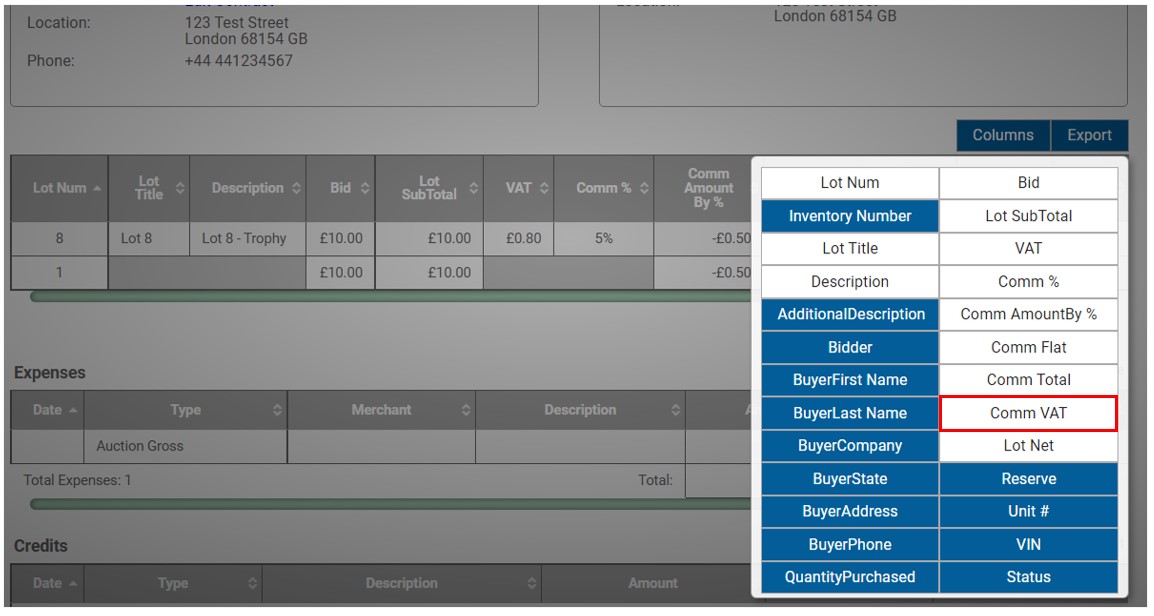Click the Bid column sort icon
The height and width of the screenshot is (616, 1154).
[365, 188]
